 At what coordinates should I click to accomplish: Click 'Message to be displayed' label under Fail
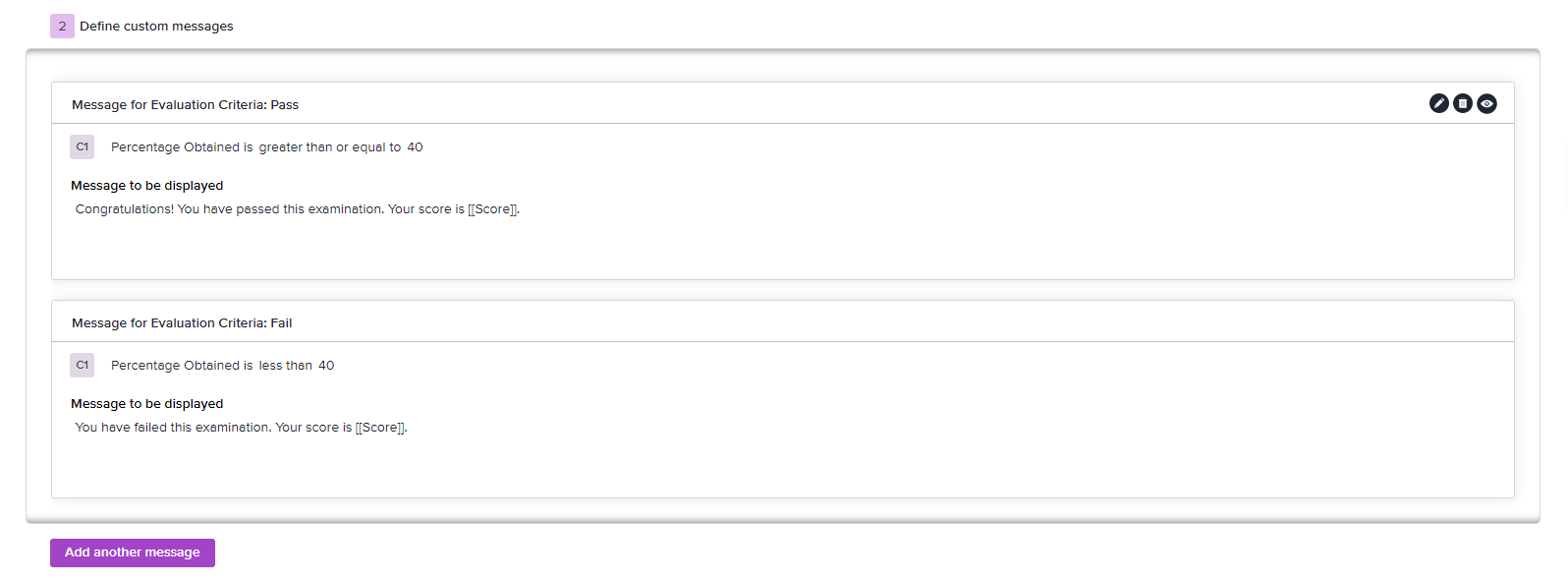(x=147, y=403)
